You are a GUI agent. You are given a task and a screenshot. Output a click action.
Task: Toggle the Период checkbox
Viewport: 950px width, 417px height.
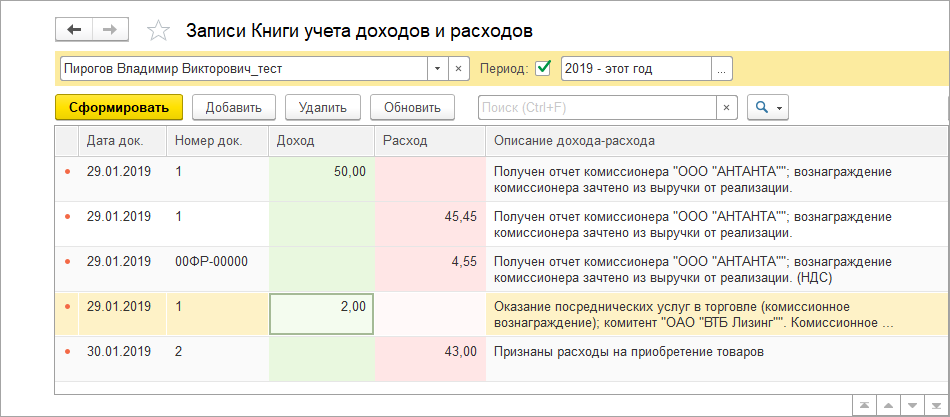point(544,69)
